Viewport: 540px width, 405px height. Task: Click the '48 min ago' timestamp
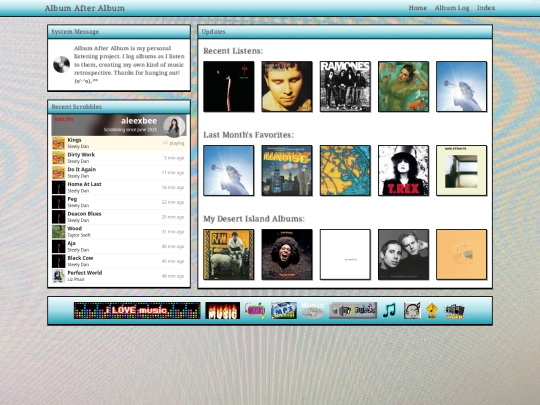173,276
